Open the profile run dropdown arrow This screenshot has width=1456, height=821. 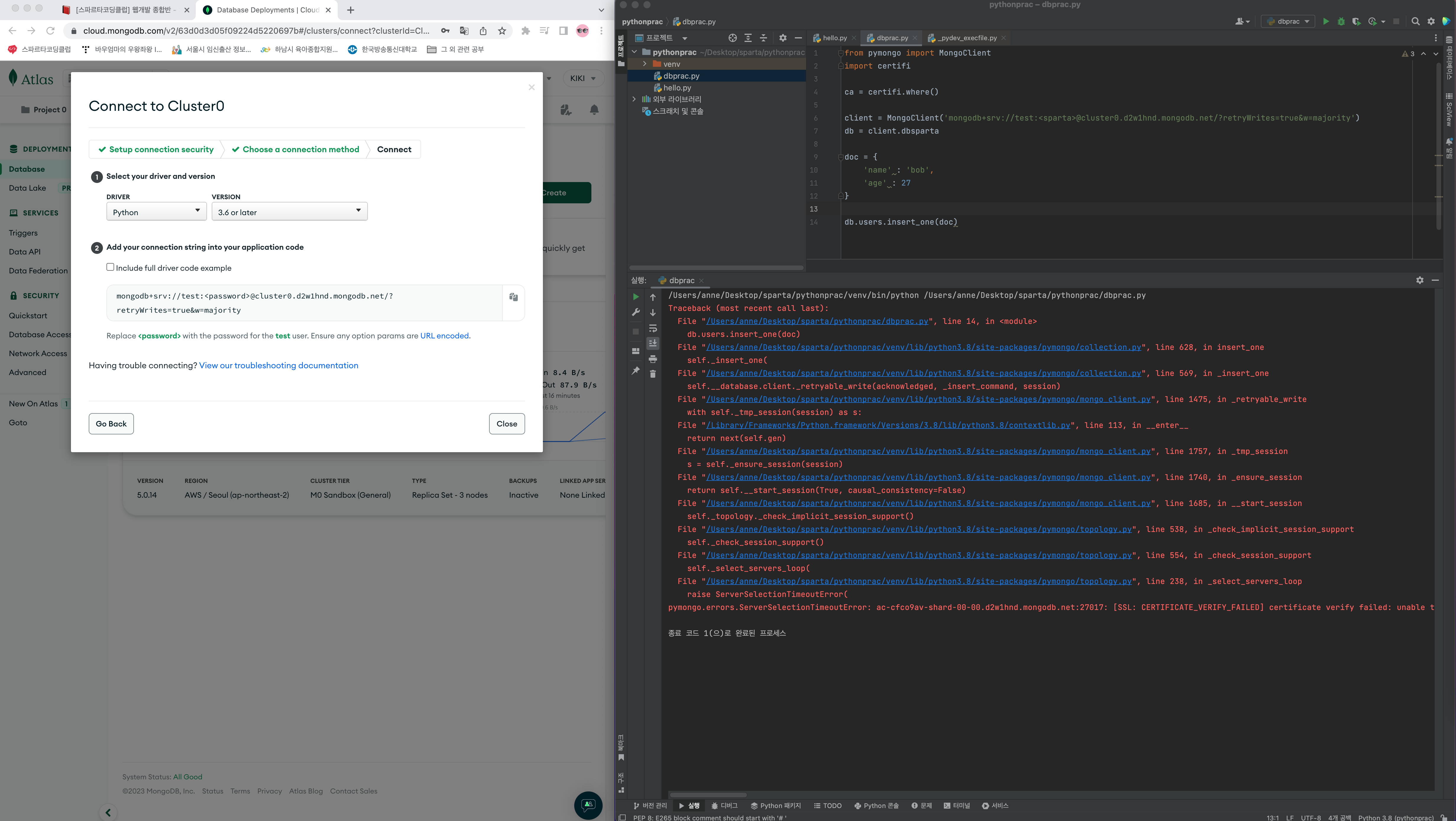tap(1383, 22)
